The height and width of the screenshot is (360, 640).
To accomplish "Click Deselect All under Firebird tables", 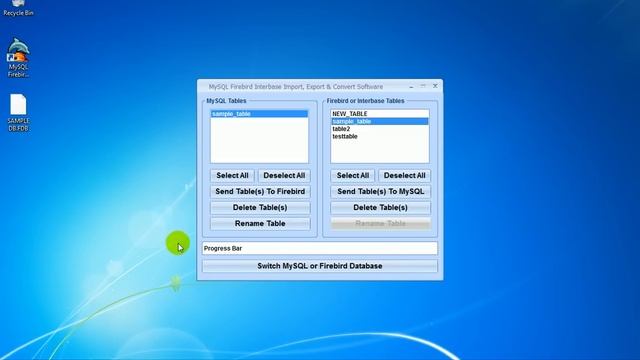I will click(404, 176).
